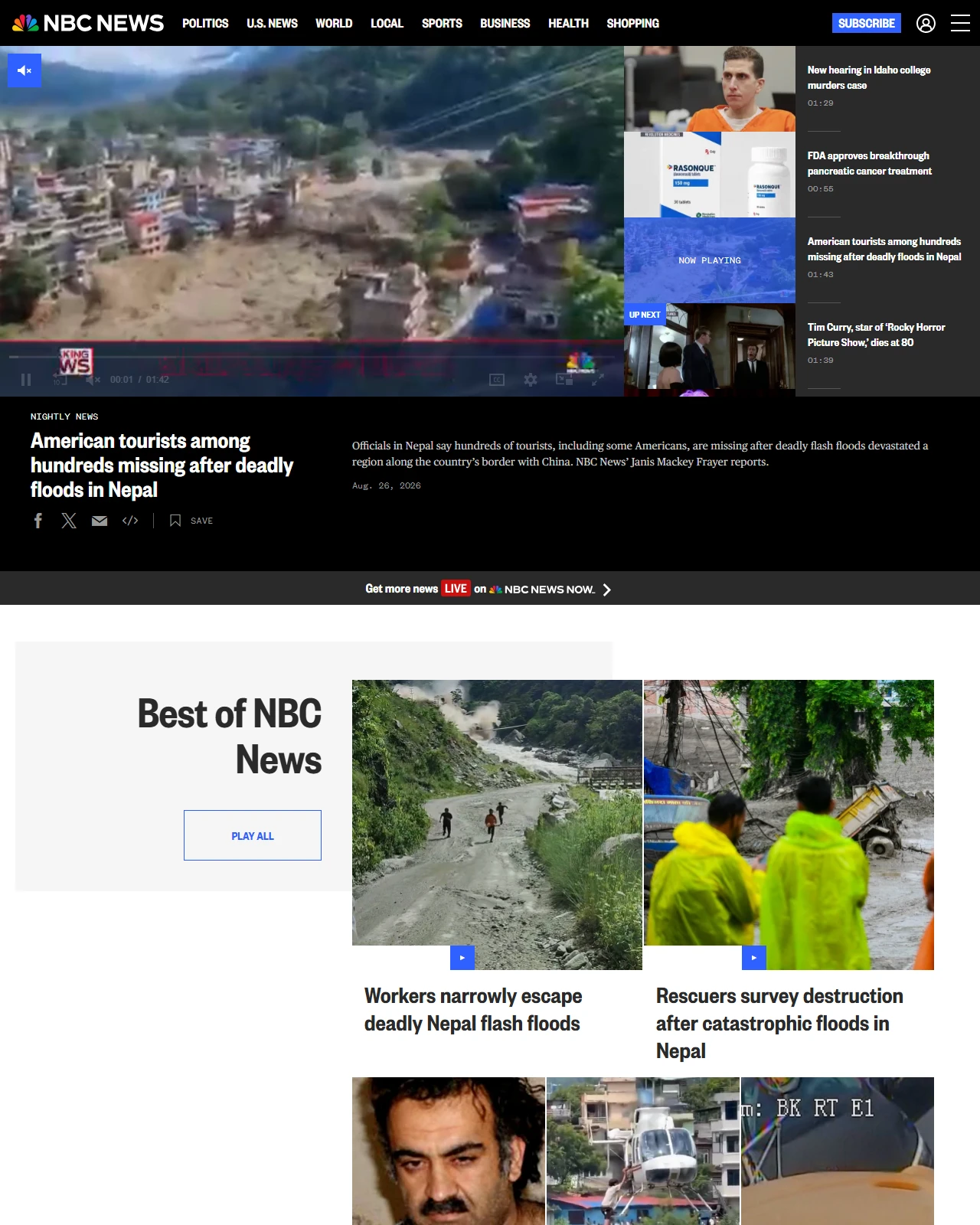
Task: Rewind 10 seconds in the video player
Action: click(59, 380)
